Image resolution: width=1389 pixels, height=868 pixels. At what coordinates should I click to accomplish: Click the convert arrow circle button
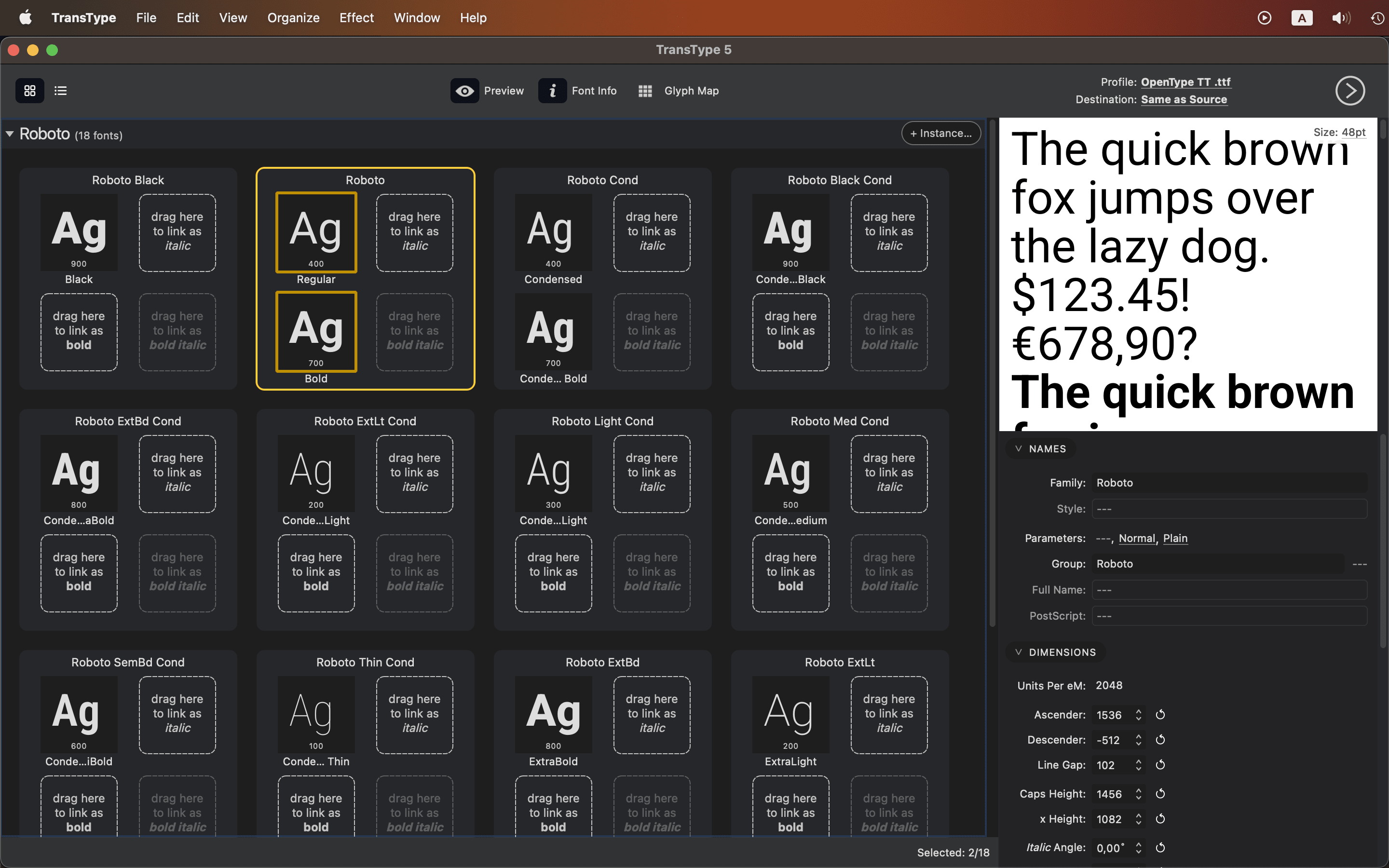point(1350,91)
